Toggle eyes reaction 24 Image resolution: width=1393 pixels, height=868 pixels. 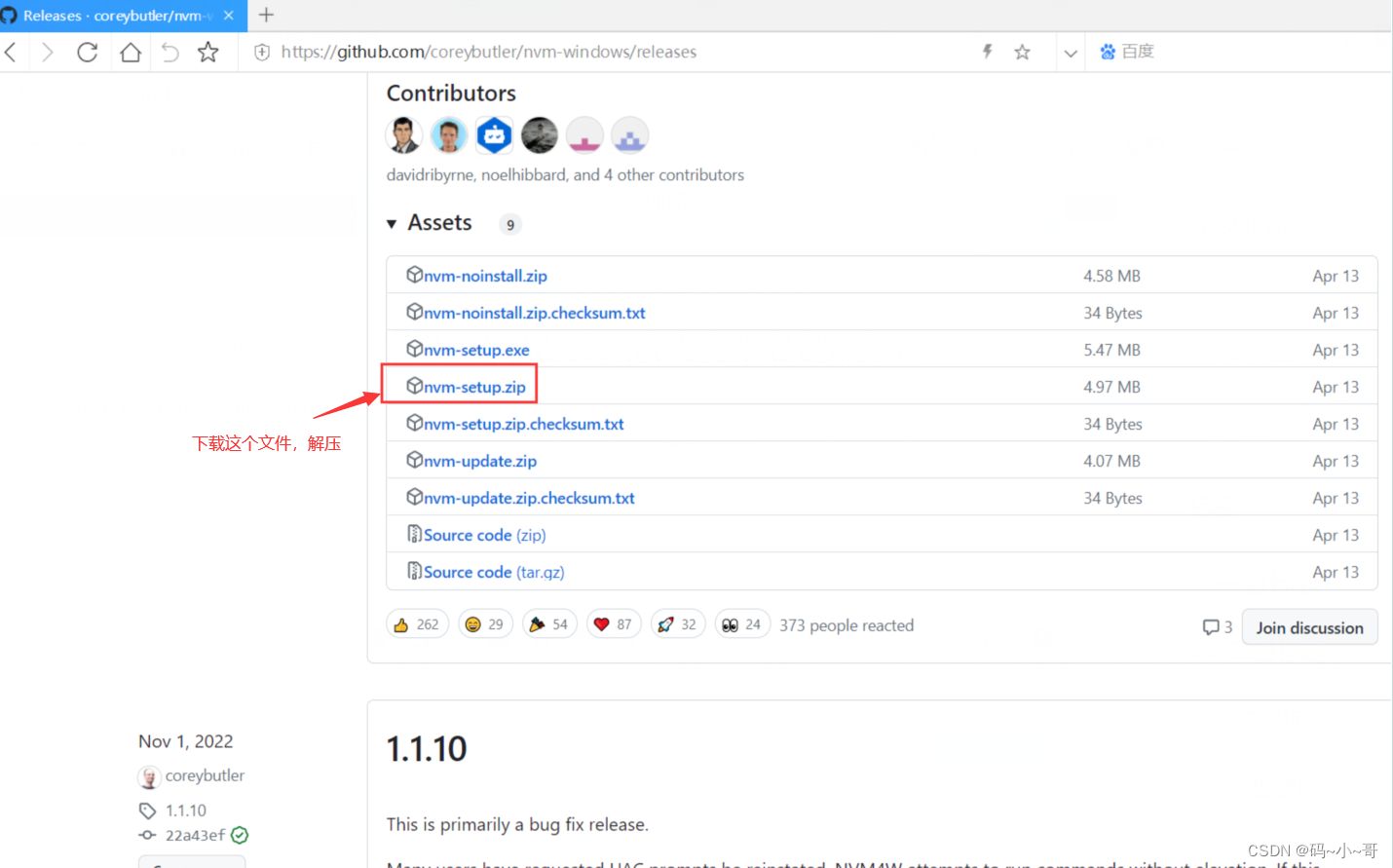pyautogui.click(x=742, y=624)
